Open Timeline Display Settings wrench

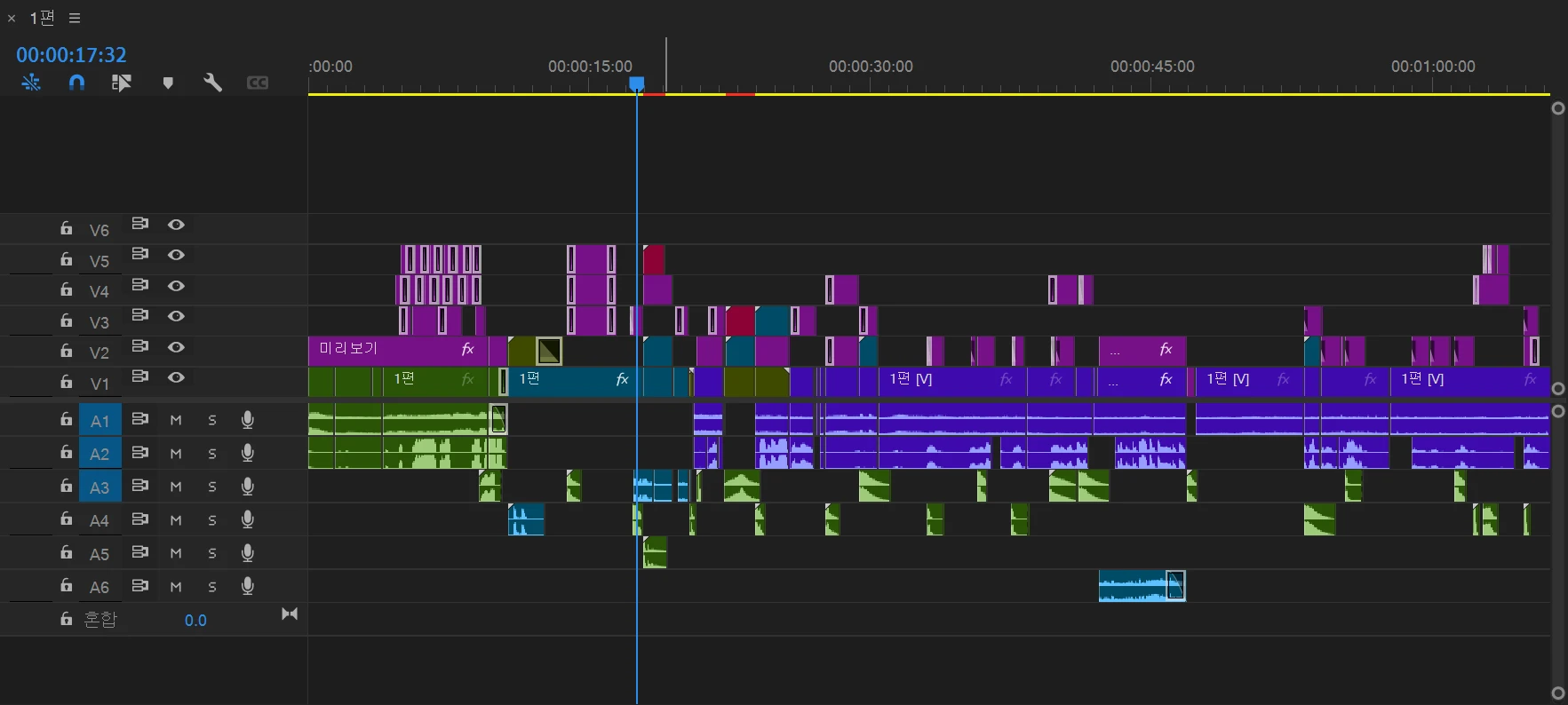[x=212, y=83]
